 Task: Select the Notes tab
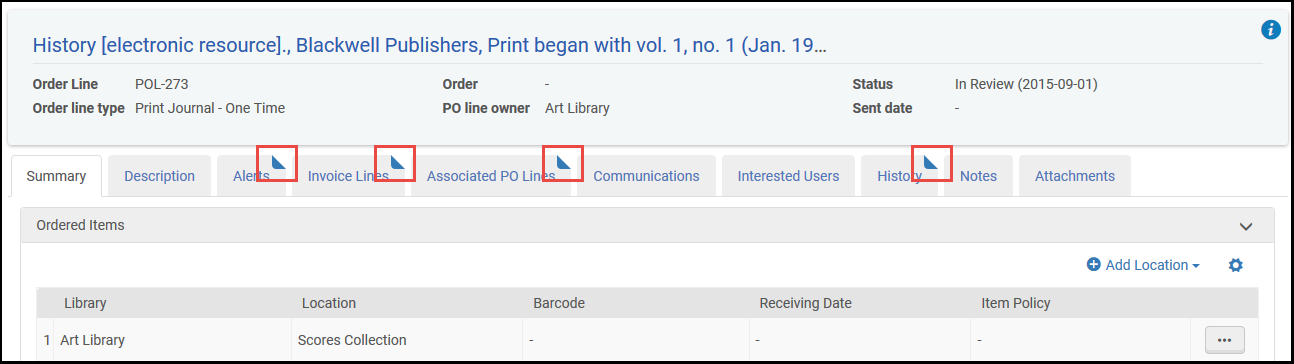(x=978, y=176)
